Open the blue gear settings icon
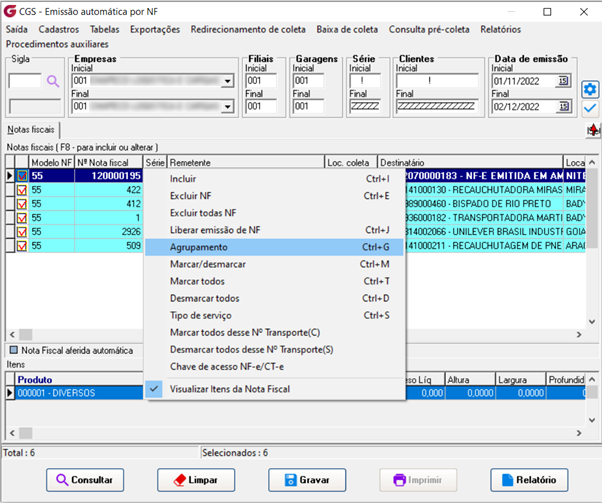 [590, 89]
